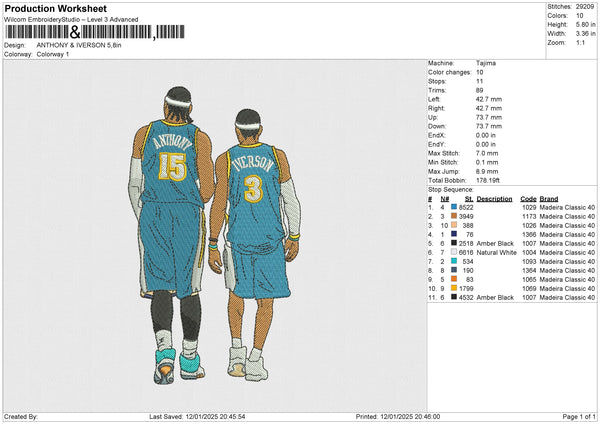Viewport: 600px width, 424px height.
Task: Click the Left: extent label
Action: coord(434,99)
